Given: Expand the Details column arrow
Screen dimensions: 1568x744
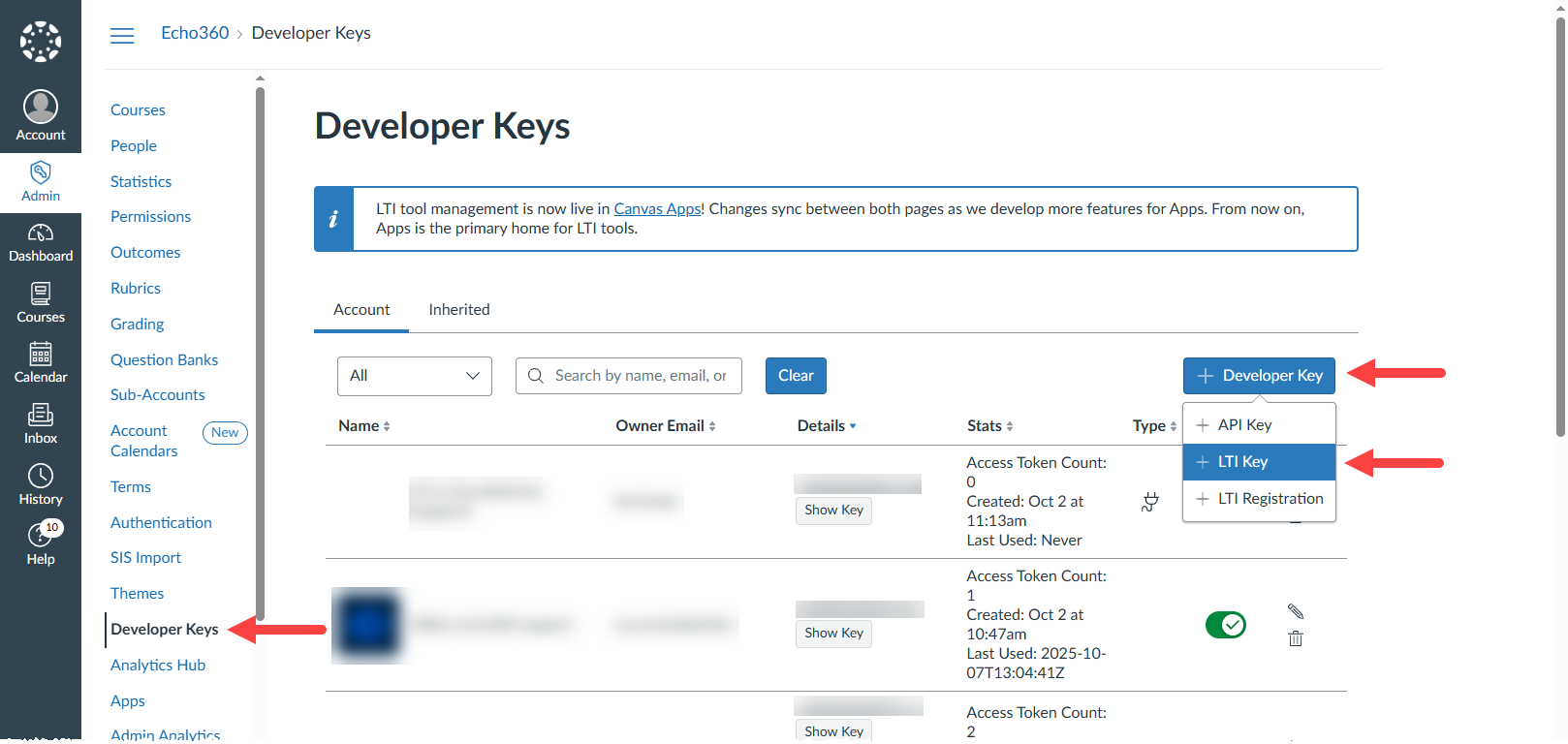Looking at the screenshot, I should click(853, 426).
